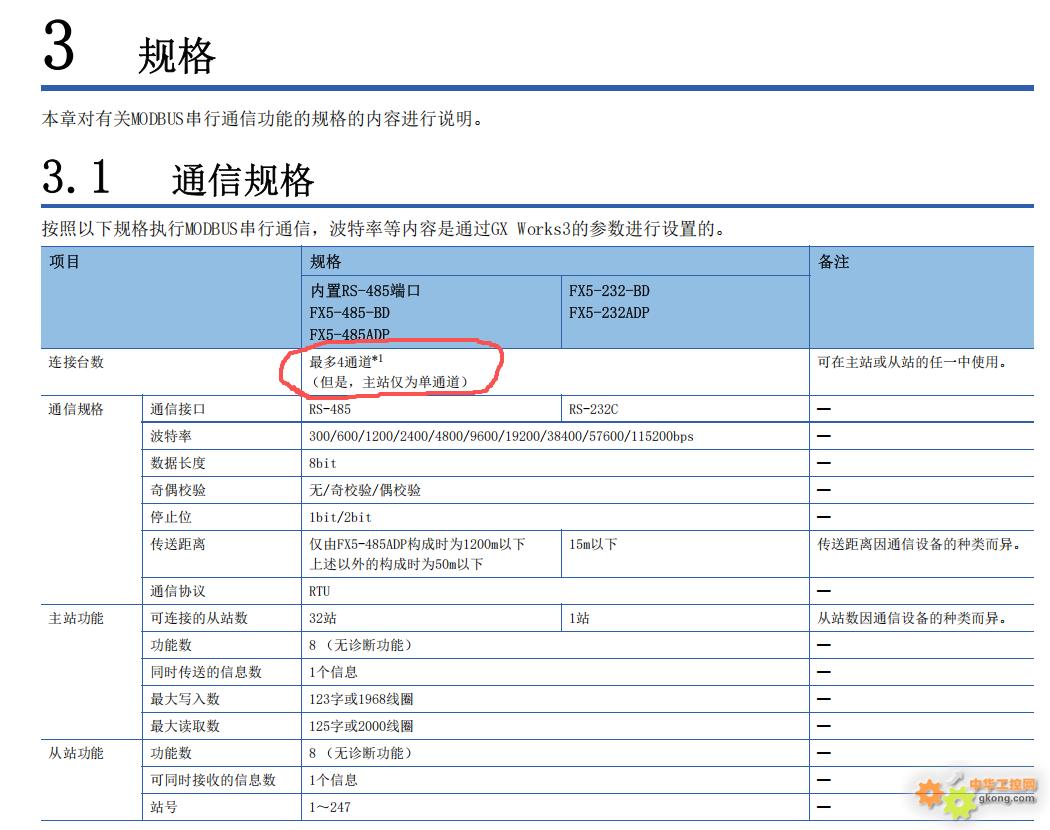
Task: Click the chapter heading "3 规格"
Action: [x=128, y=52]
